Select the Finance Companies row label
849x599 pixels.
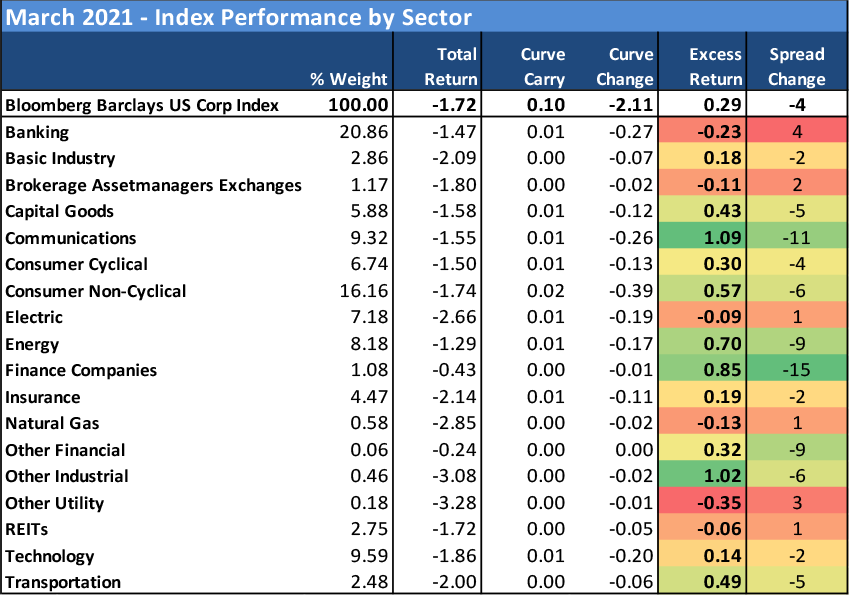[81, 370]
